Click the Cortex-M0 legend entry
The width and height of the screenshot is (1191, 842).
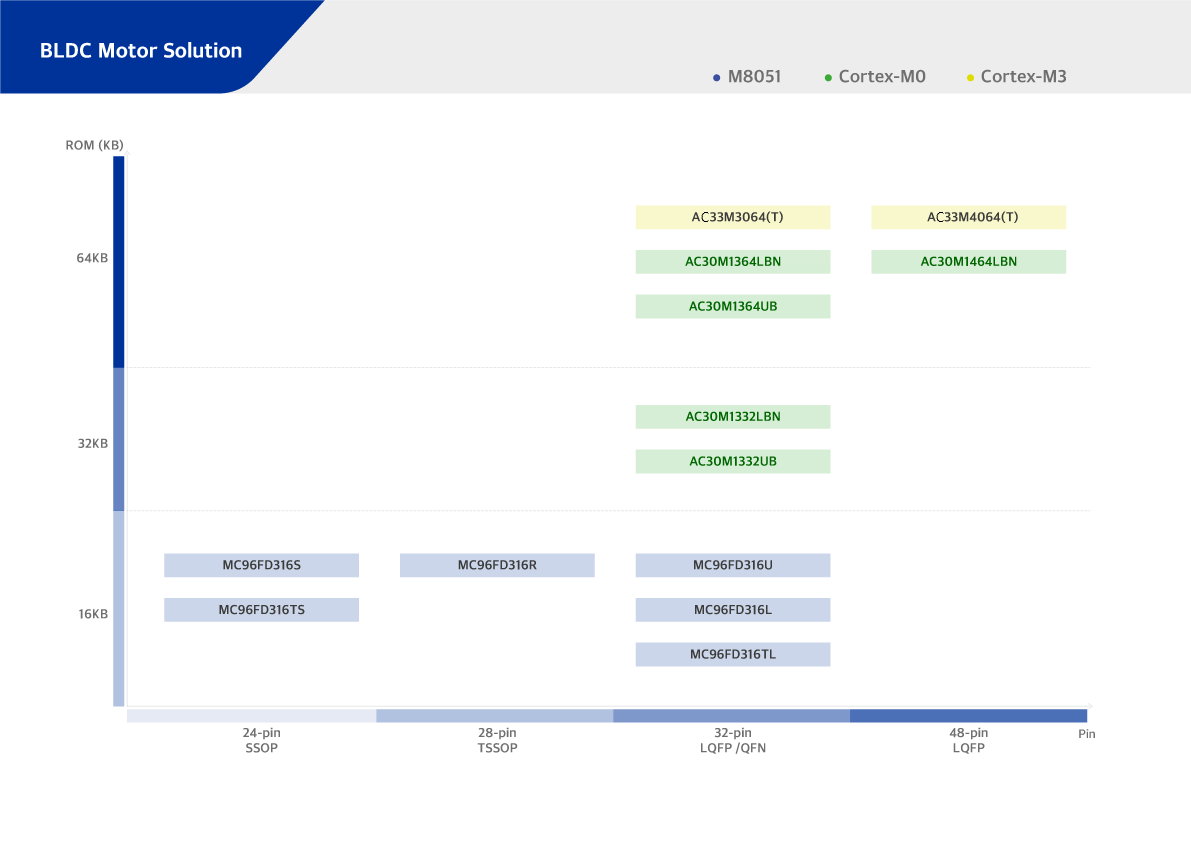875,77
